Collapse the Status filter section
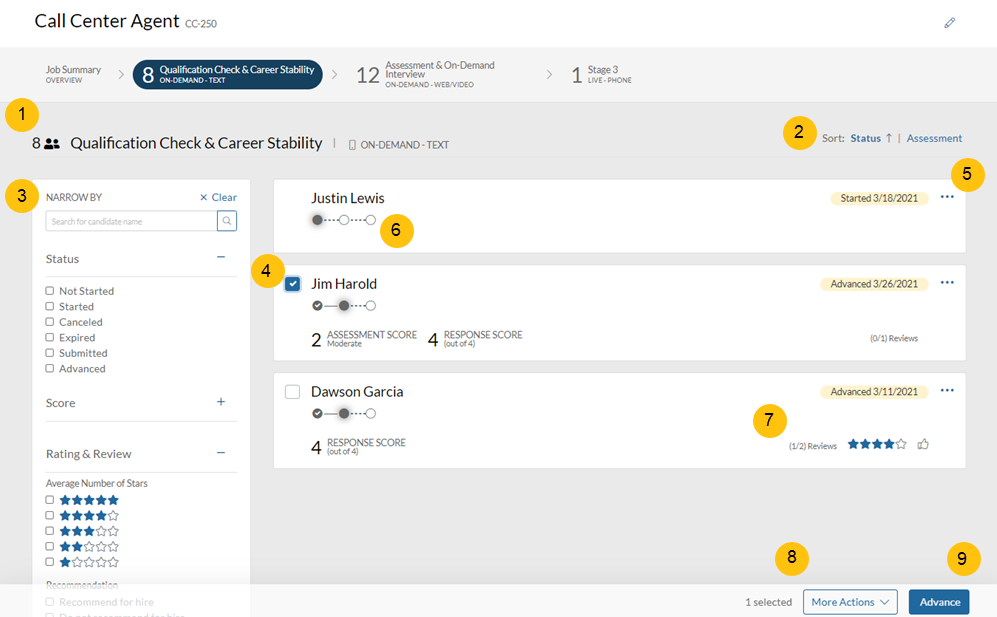Image resolution: width=997 pixels, height=617 pixels. click(221, 258)
